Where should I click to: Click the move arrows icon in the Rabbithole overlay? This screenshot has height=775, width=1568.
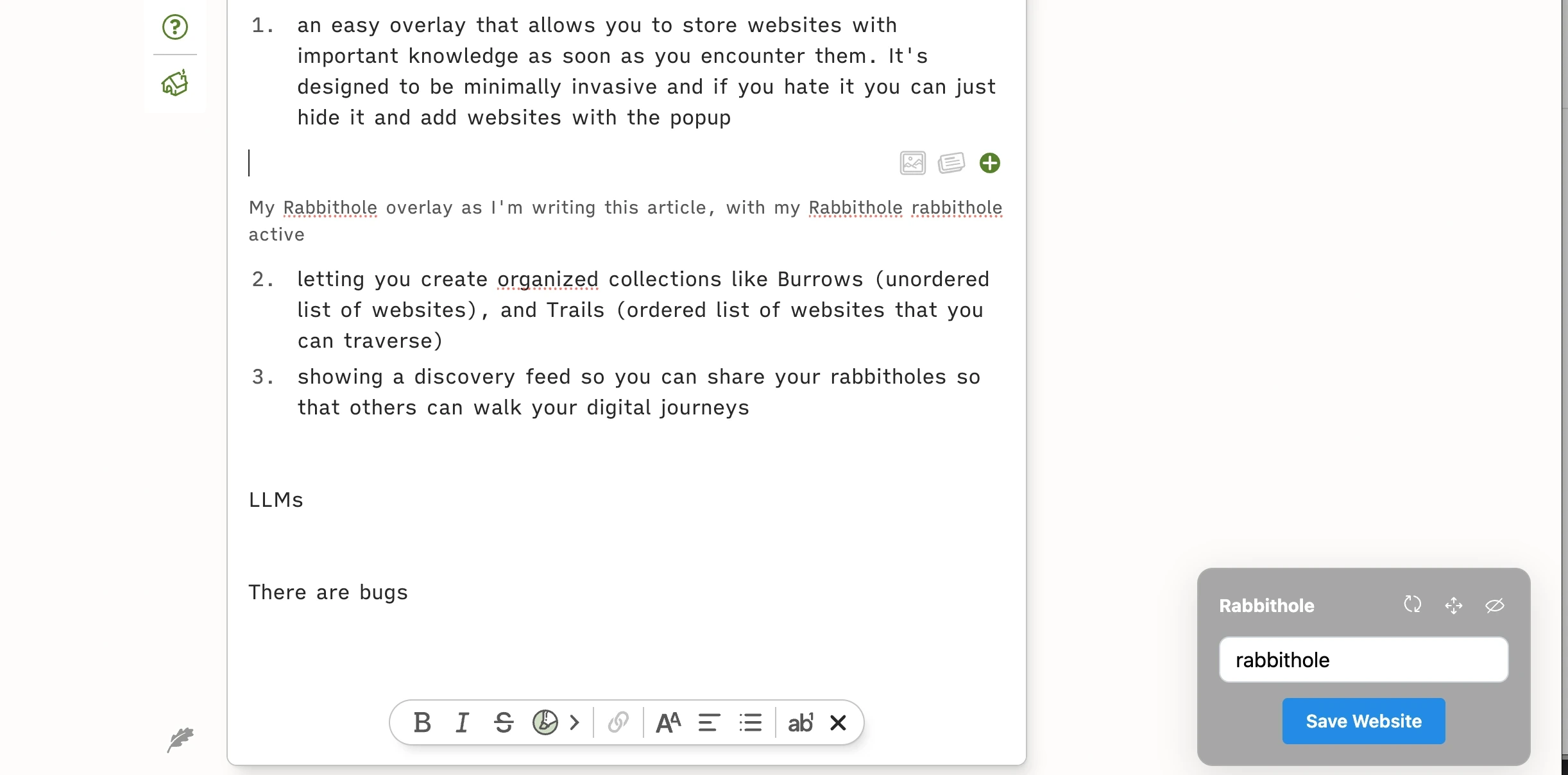1453,605
